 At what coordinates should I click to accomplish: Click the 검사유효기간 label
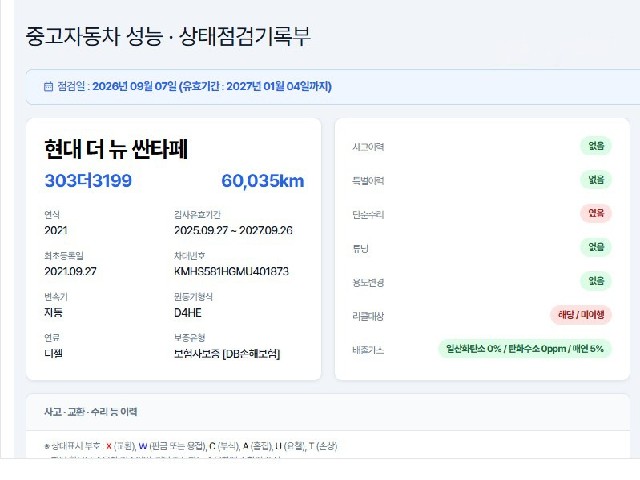click(197, 214)
